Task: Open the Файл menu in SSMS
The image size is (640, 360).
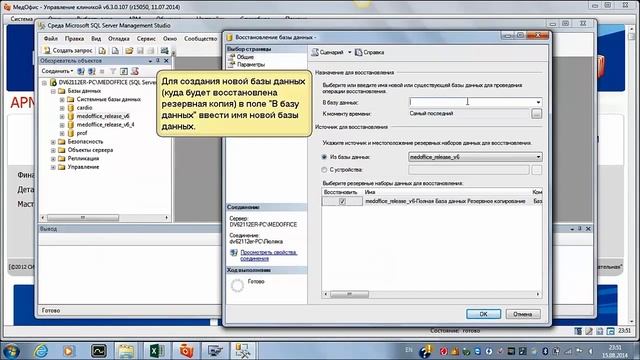Action: coord(51,38)
